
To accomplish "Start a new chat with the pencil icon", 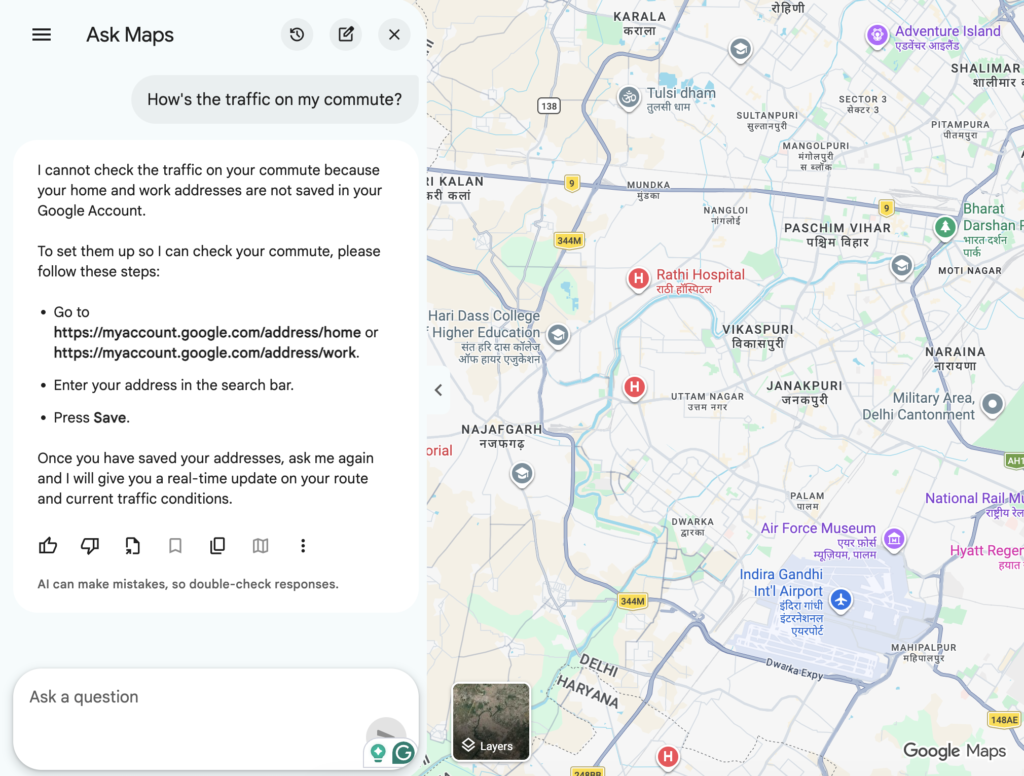I will pos(345,35).
